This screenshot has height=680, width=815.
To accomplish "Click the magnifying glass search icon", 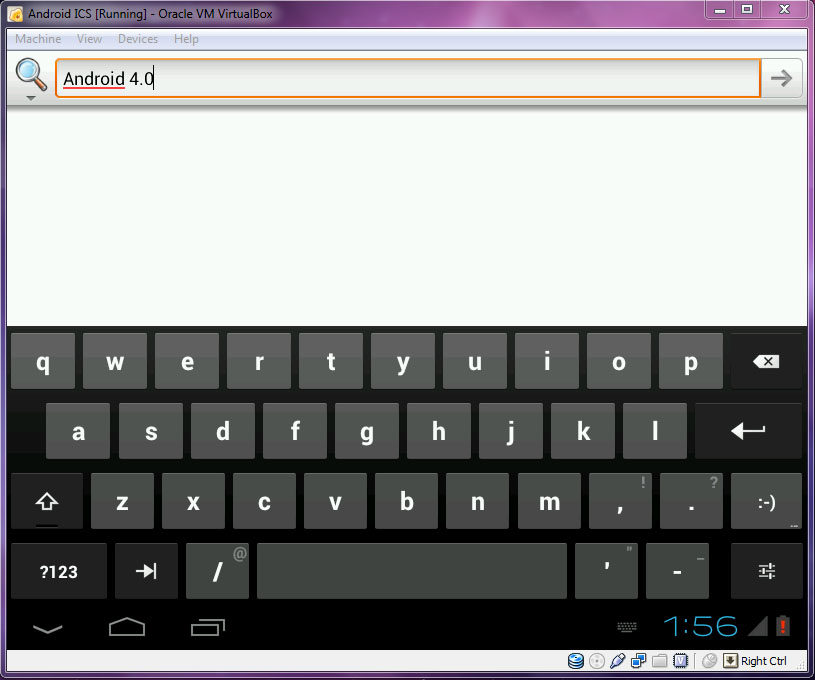I will click(31, 74).
